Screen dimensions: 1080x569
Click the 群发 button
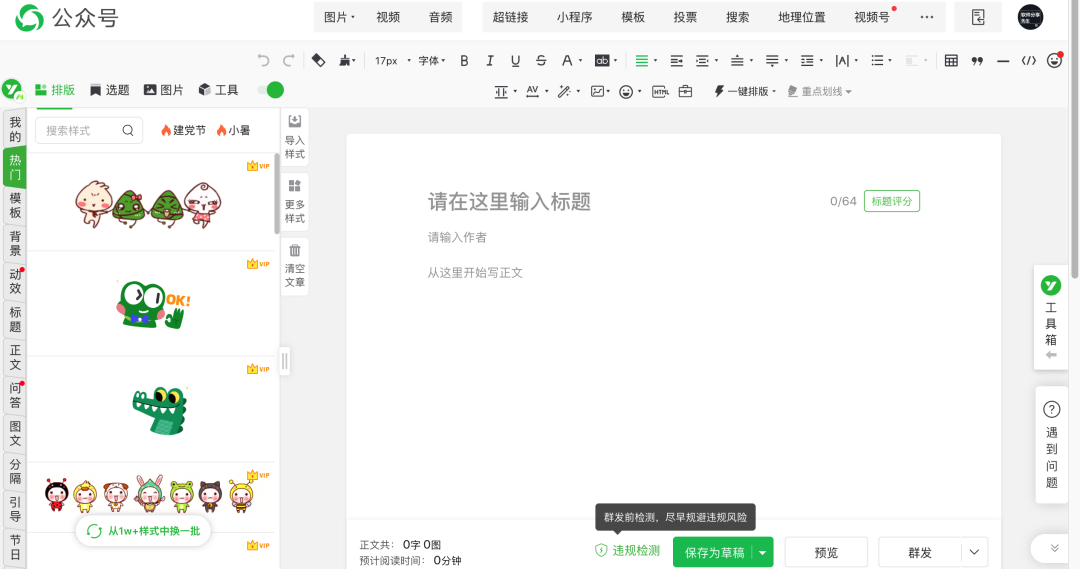tap(920, 552)
